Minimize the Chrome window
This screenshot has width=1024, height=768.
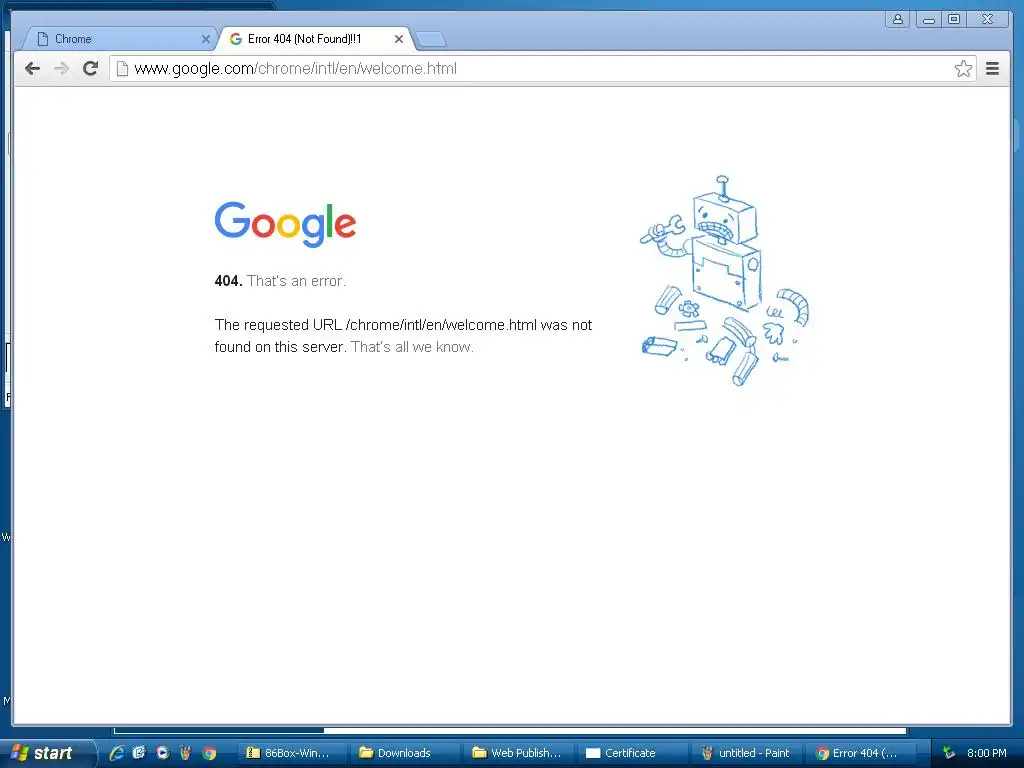tap(928, 19)
